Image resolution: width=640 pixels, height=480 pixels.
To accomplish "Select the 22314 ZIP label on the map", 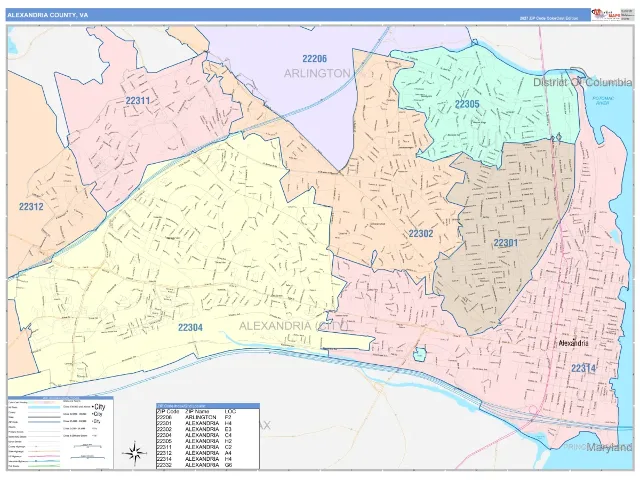I will 583,368.
